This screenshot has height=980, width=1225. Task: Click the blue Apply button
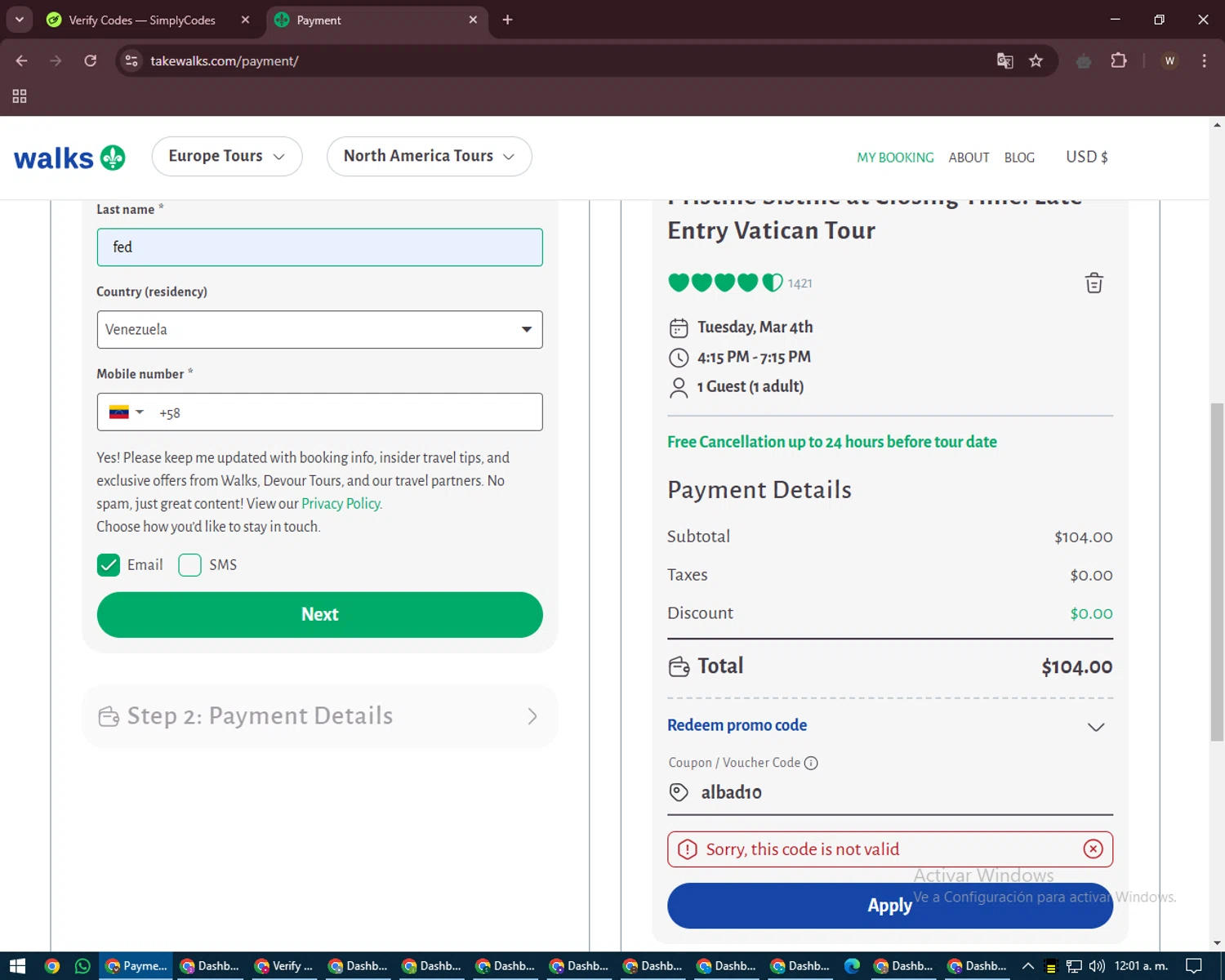(x=890, y=906)
